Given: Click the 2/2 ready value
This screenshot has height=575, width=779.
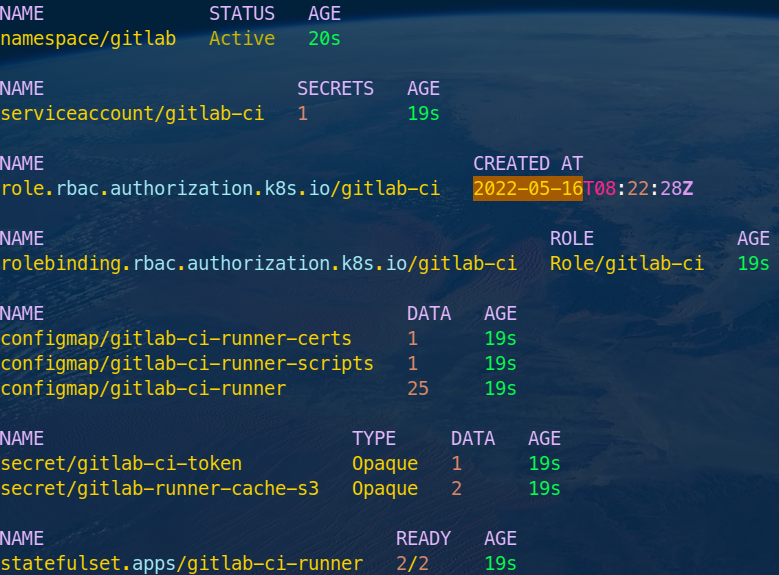Looking at the screenshot, I should 413,564.
